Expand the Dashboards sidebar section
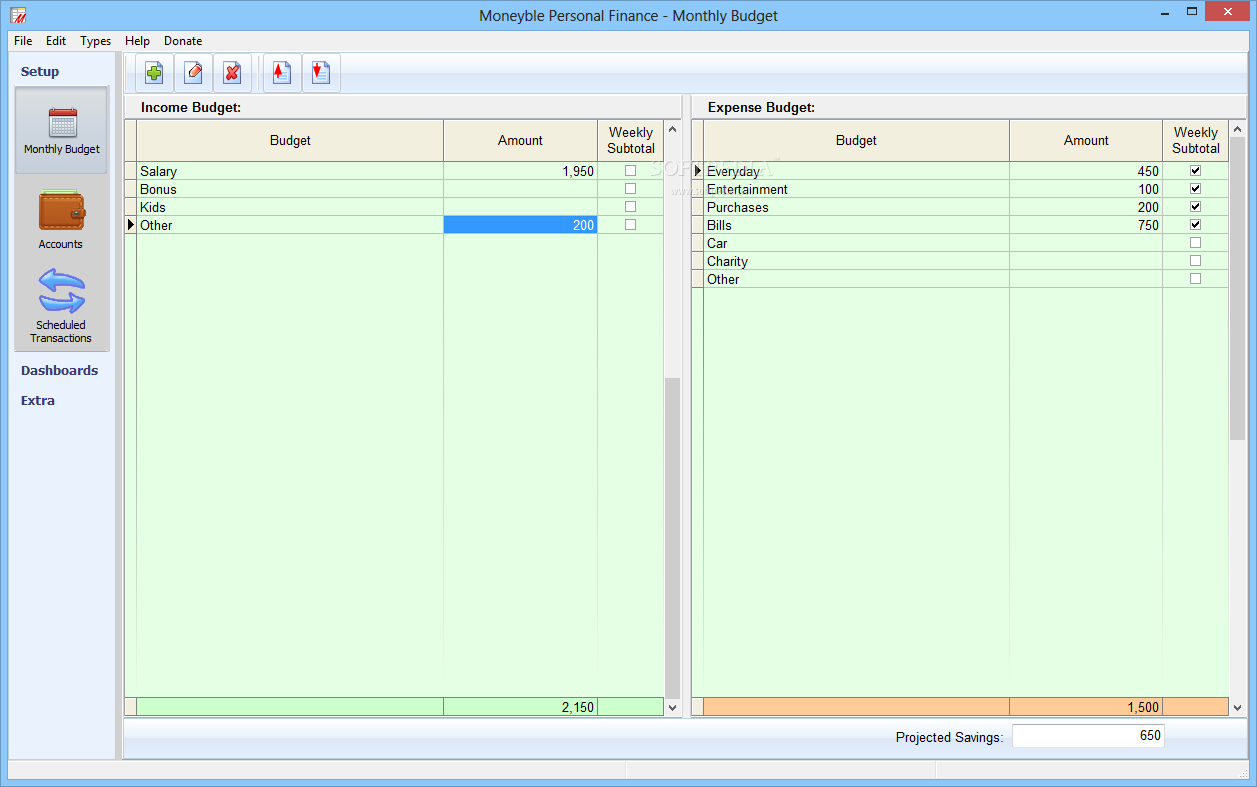Image resolution: width=1257 pixels, height=787 pixels. [60, 371]
